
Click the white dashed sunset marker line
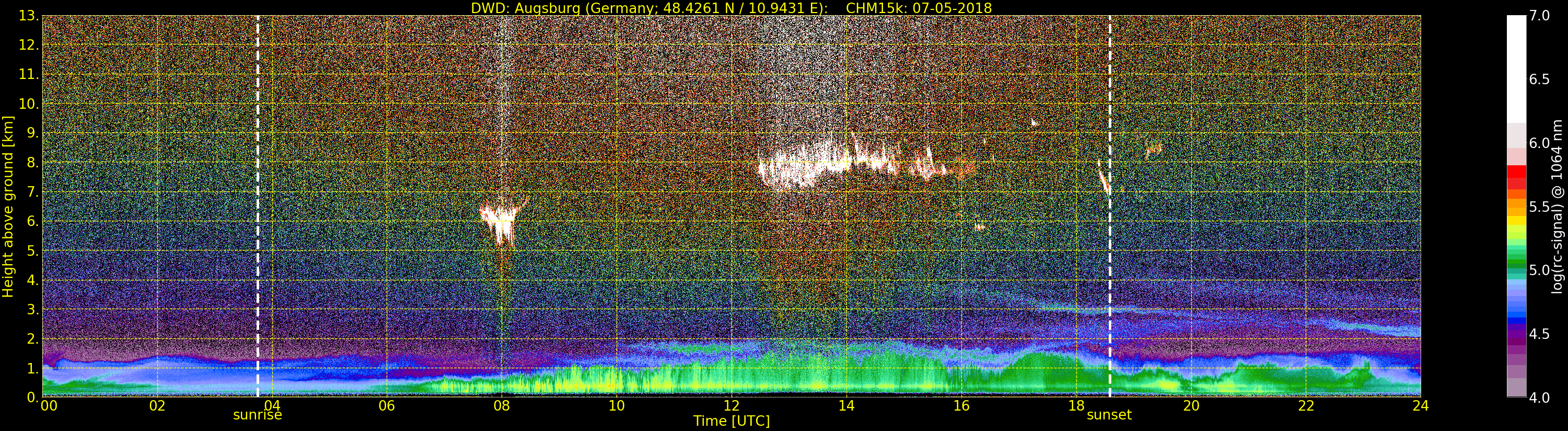[1110, 207]
